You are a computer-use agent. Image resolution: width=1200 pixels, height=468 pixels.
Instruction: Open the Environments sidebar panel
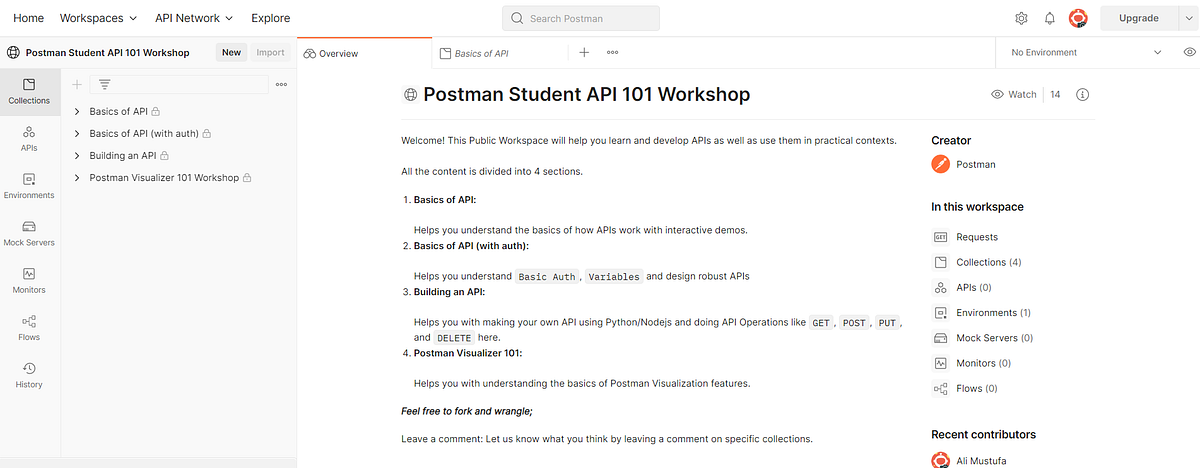(29, 186)
